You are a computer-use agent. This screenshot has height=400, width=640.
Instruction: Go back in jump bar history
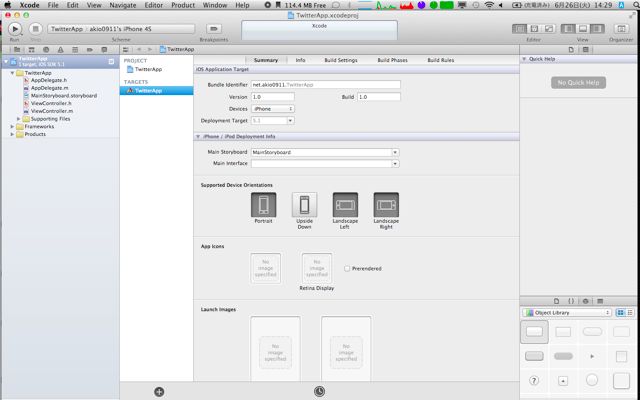[x=139, y=49]
